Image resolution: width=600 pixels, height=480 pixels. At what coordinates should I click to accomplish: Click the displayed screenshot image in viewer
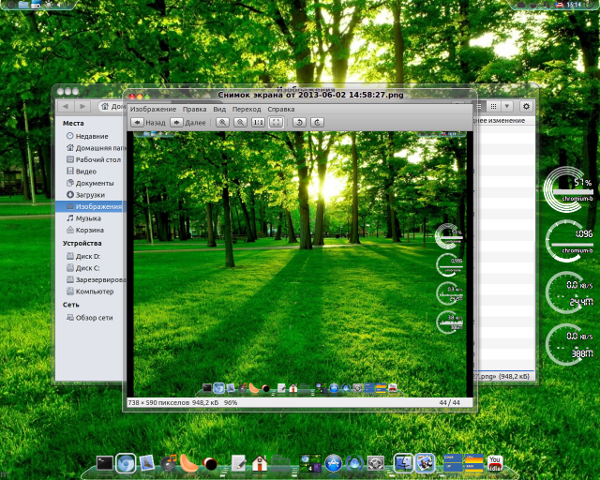[x=300, y=264]
